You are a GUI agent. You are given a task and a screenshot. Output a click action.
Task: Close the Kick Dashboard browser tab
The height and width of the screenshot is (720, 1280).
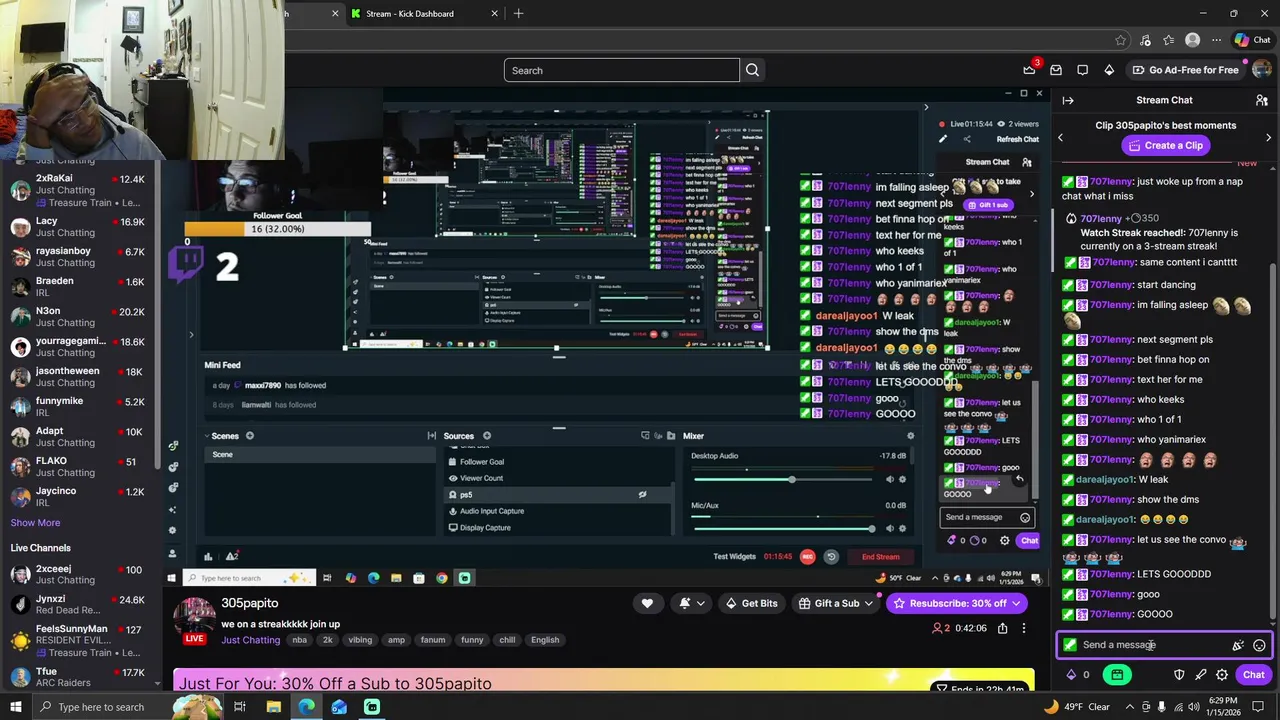[494, 14]
